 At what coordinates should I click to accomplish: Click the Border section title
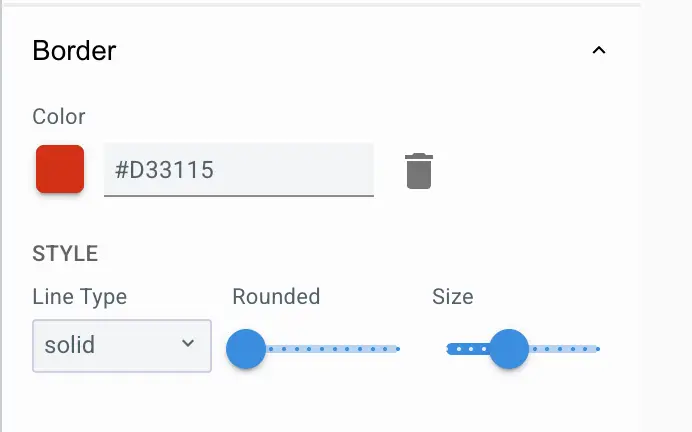pyautogui.click(x=75, y=51)
